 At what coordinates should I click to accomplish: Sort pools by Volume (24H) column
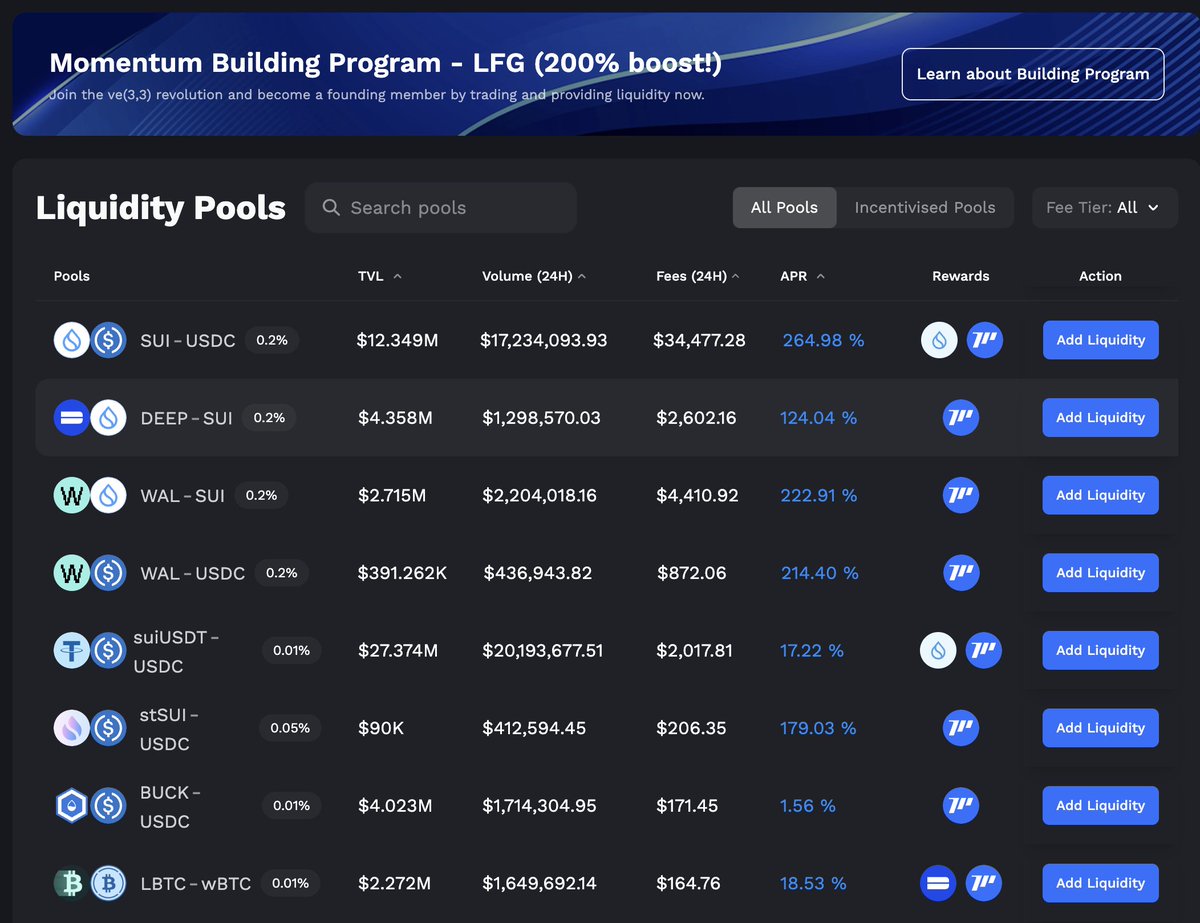534,276
